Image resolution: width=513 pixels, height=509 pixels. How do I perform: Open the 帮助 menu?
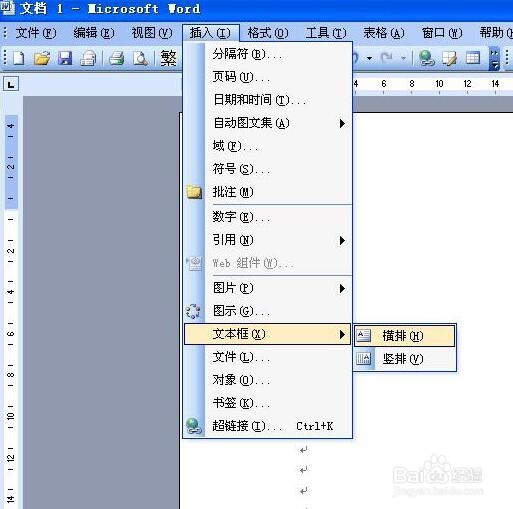point(496,33)
